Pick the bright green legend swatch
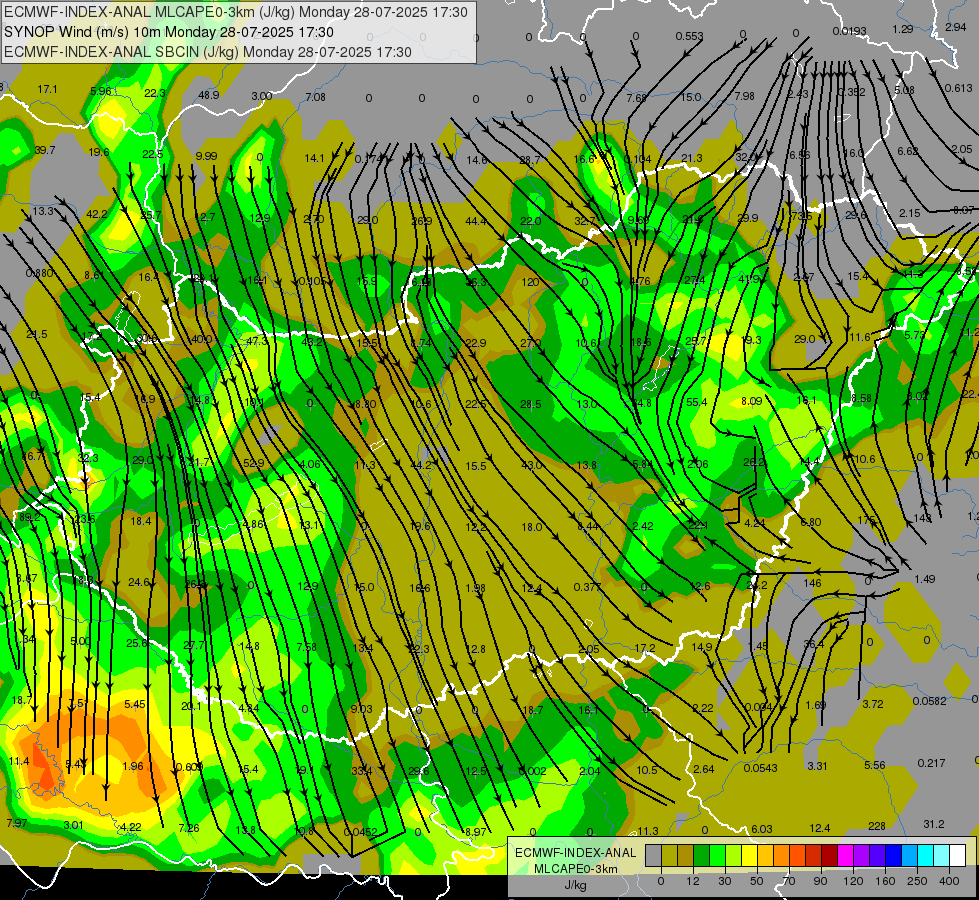The image size is (979, 900). click(x=718, y=855)
